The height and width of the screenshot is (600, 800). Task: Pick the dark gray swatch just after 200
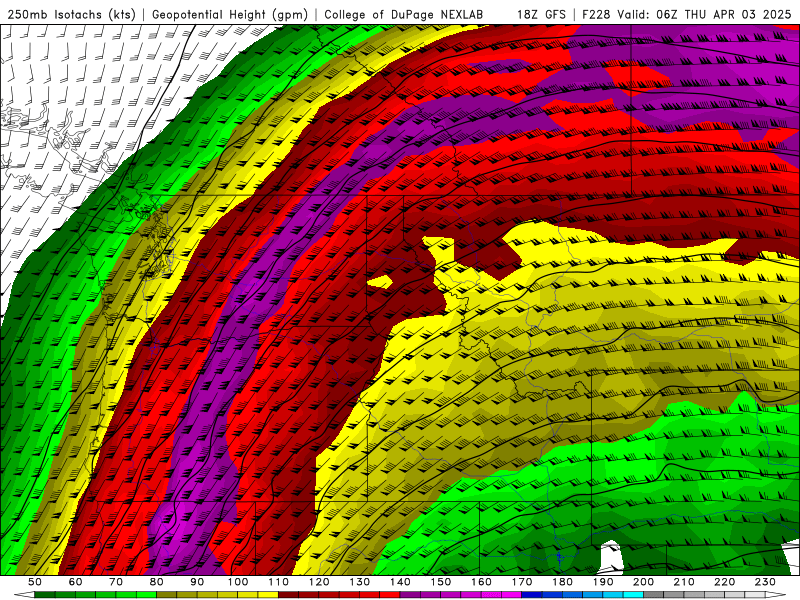click(x=654, y=595)
